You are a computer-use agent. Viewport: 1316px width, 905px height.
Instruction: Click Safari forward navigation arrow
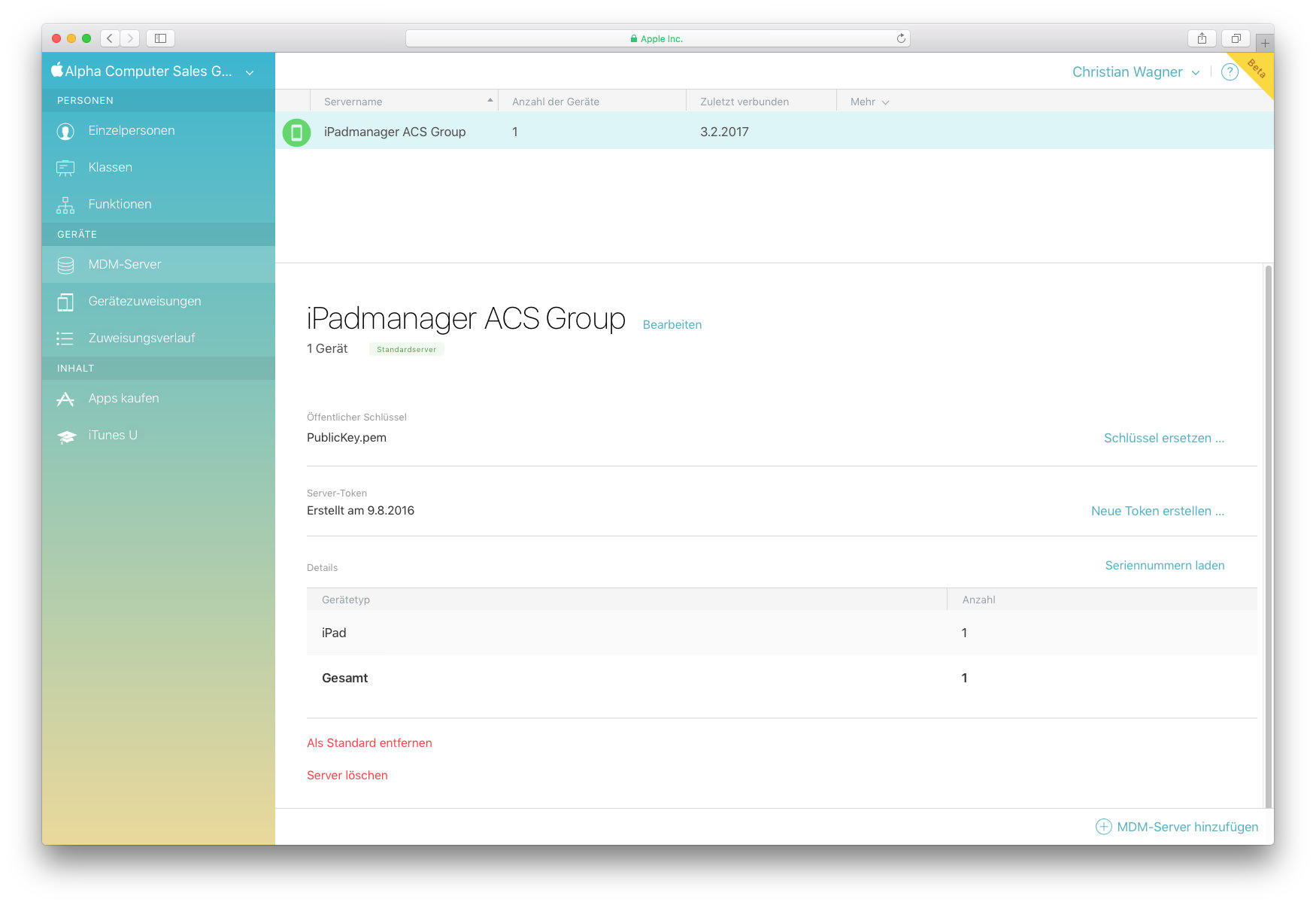click(x=130, y=38)
